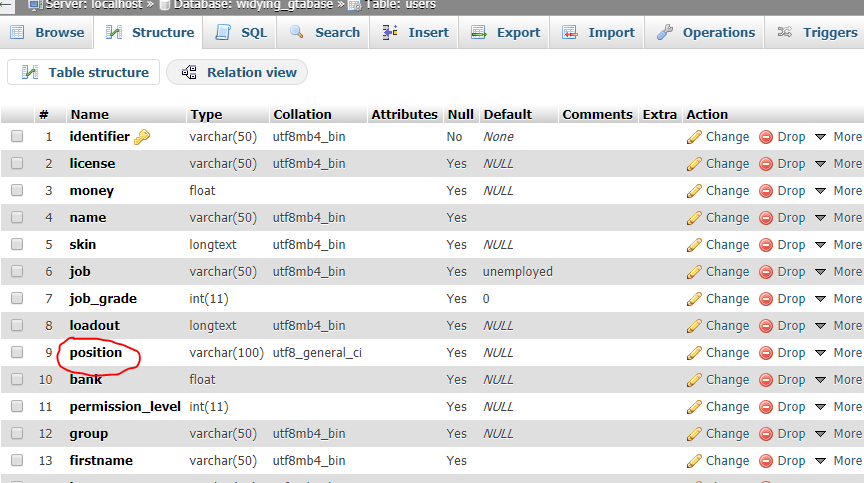864x483 pixels.
Task: Switch to the SQL tab
Action: 241,32
